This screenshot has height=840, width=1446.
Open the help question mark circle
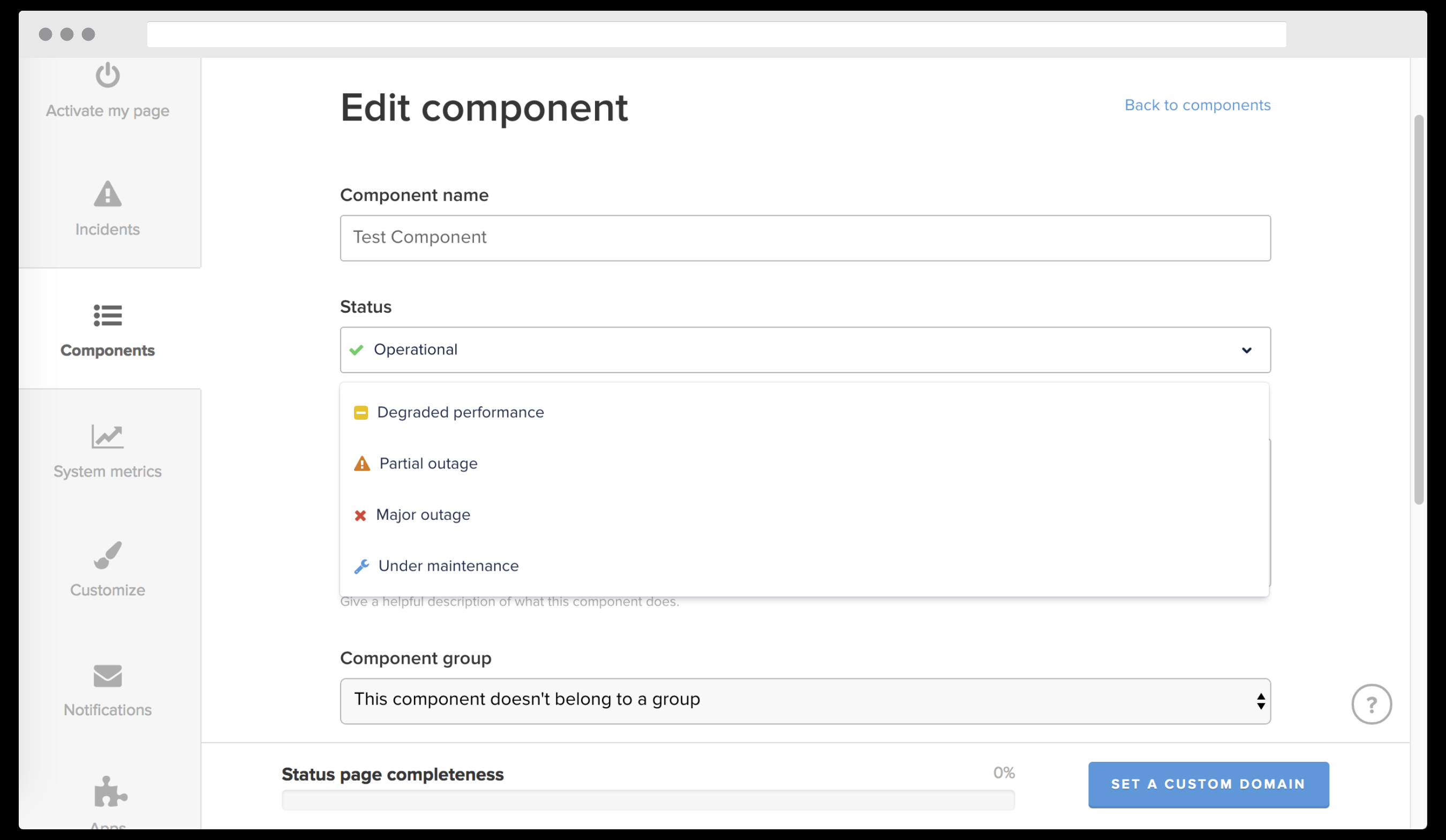[x=1371, y=704]
